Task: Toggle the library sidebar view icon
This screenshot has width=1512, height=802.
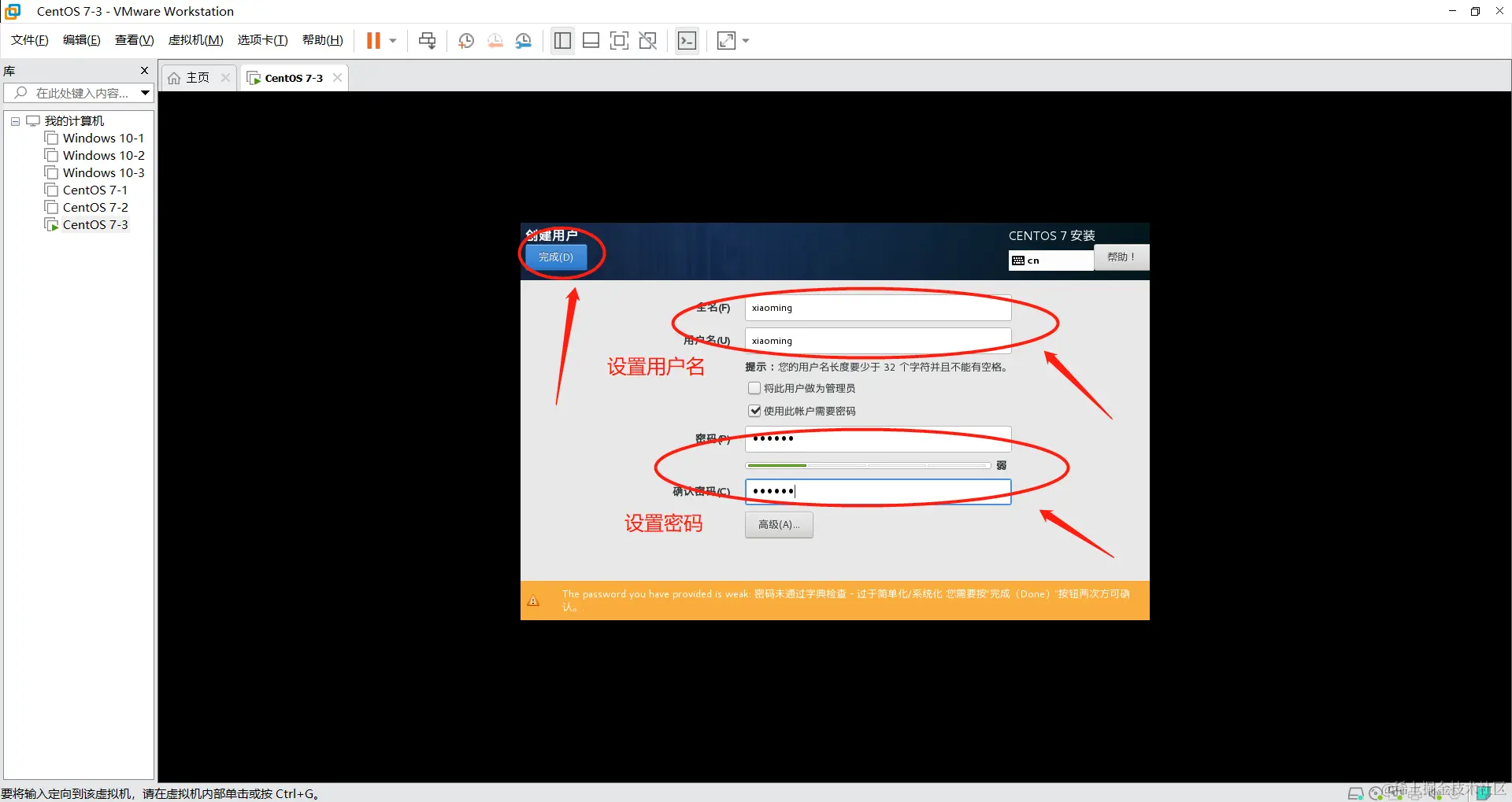Action: click(562, 41)
